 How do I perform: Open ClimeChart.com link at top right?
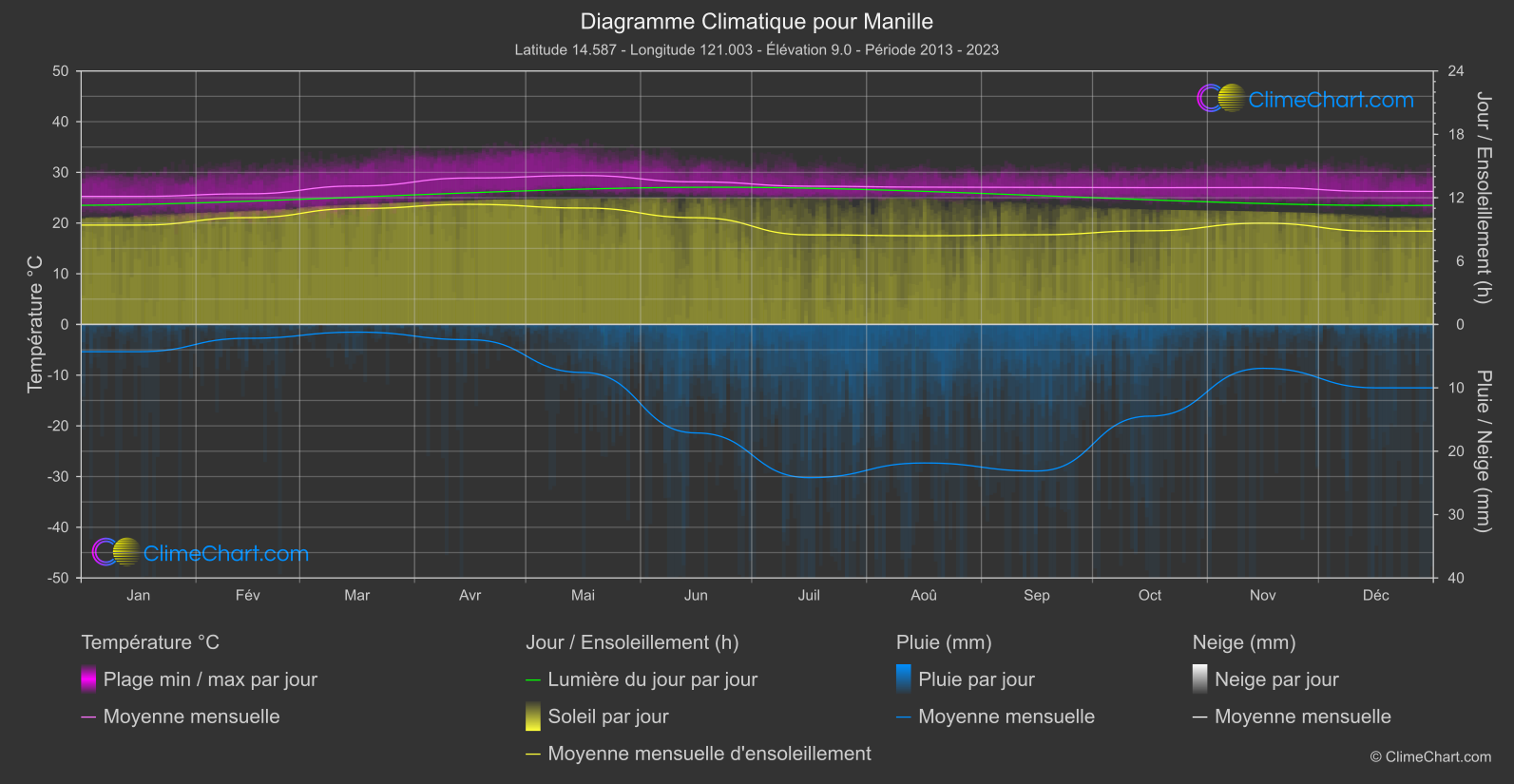tap(1331, 100)
